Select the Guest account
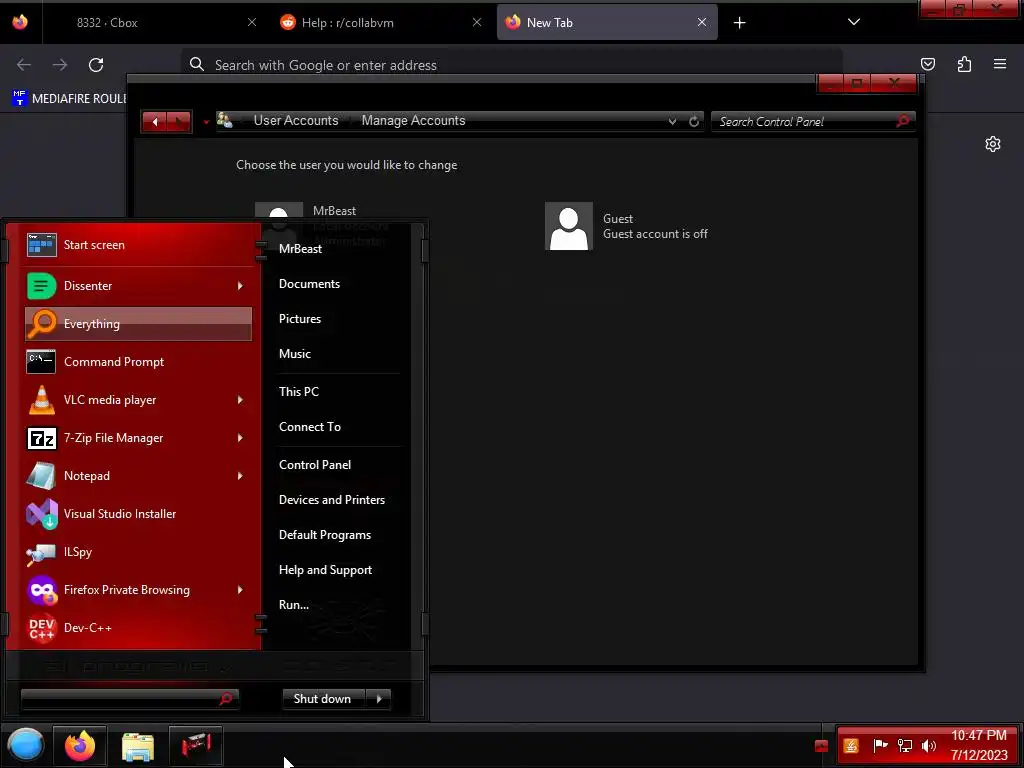Viewport: 1024px width, 768px height. 627,226
